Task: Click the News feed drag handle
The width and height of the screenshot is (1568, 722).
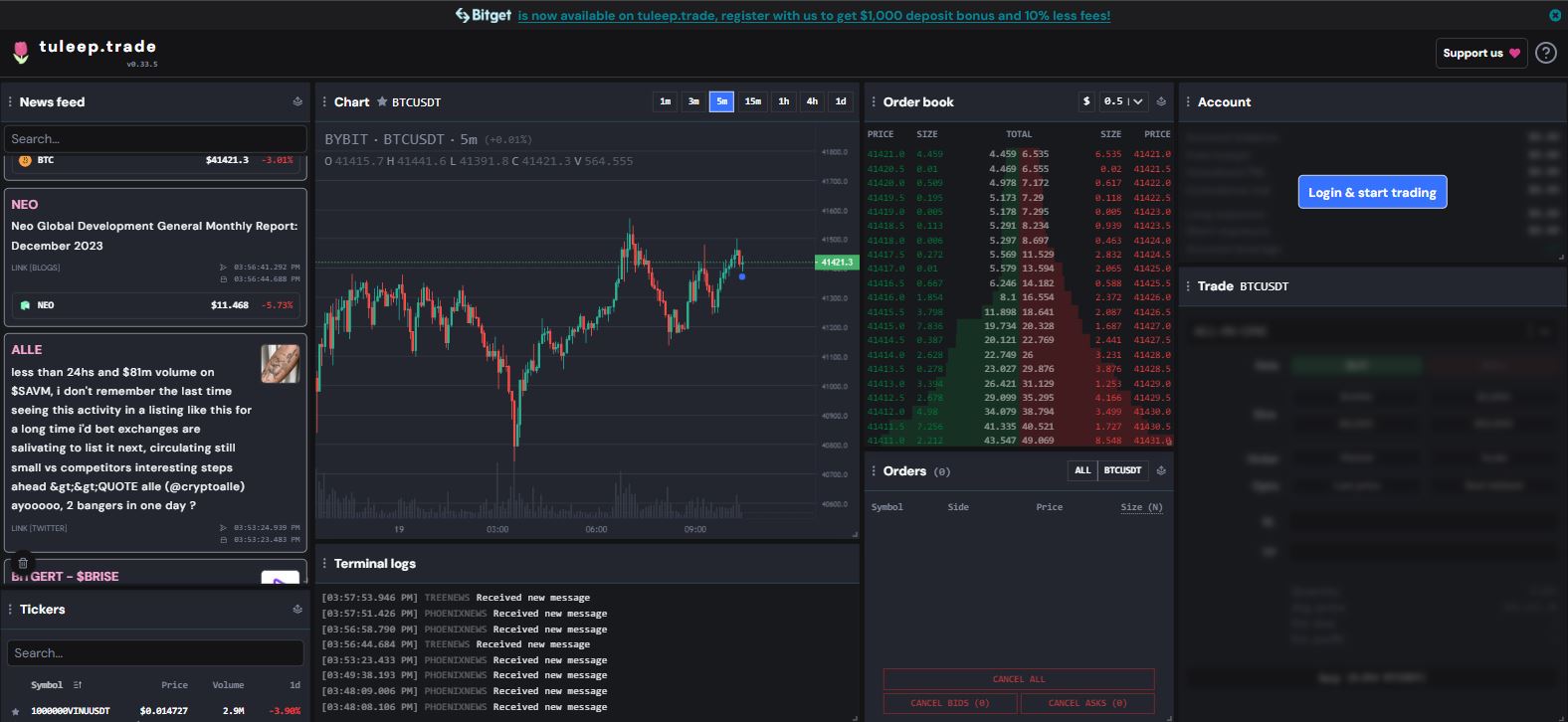Action: coord(10,101)
